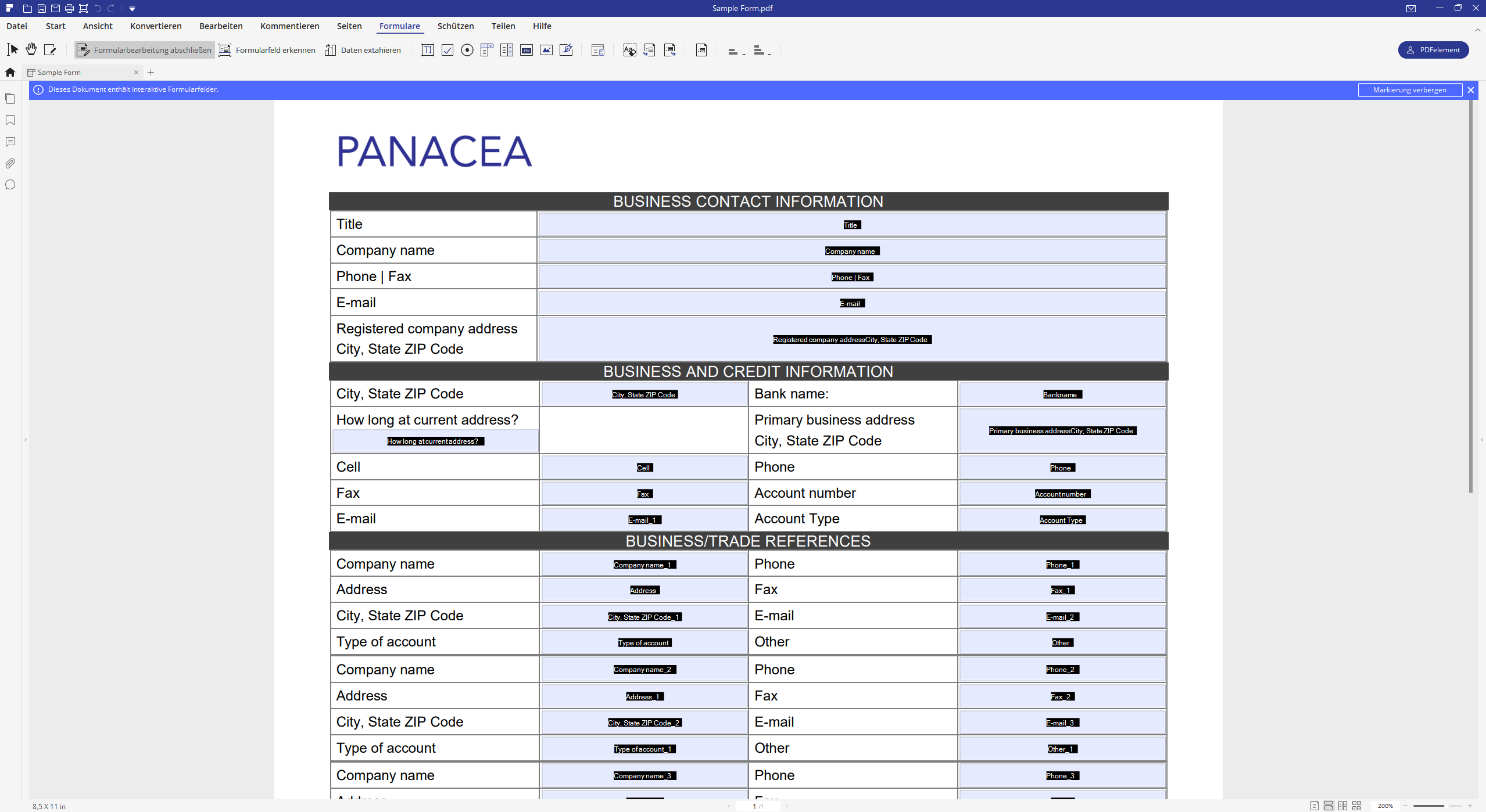
Task: Enable single page view in status bar
Action: pos(1314,806)
